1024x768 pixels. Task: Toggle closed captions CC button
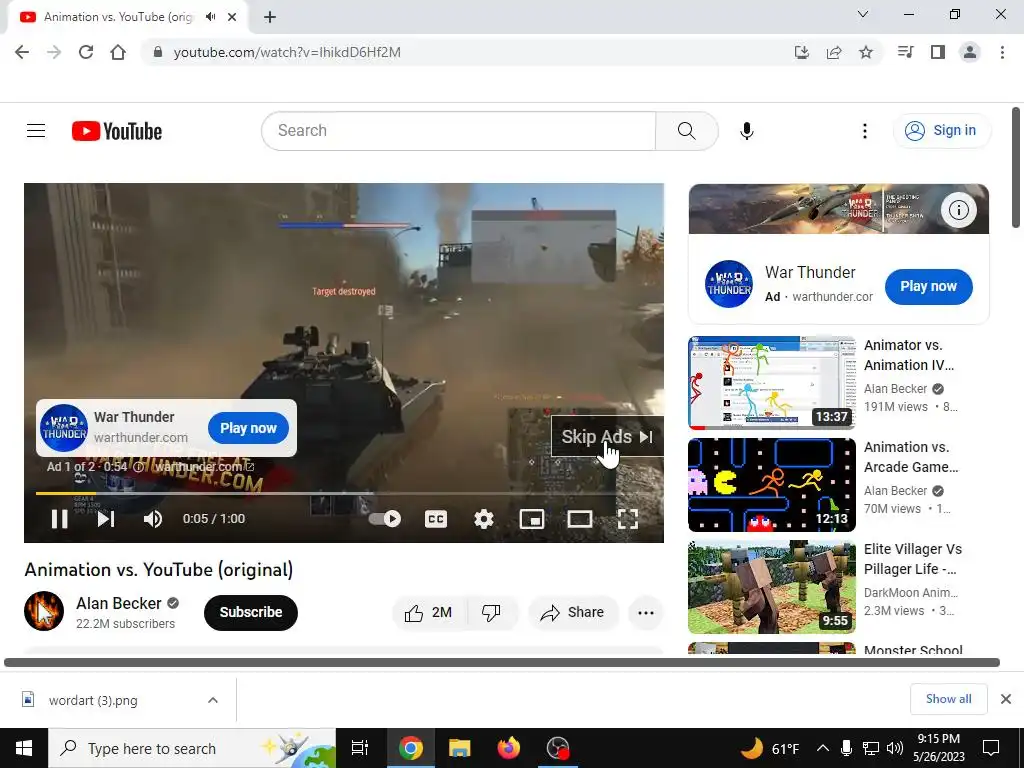tap(436, 519)
